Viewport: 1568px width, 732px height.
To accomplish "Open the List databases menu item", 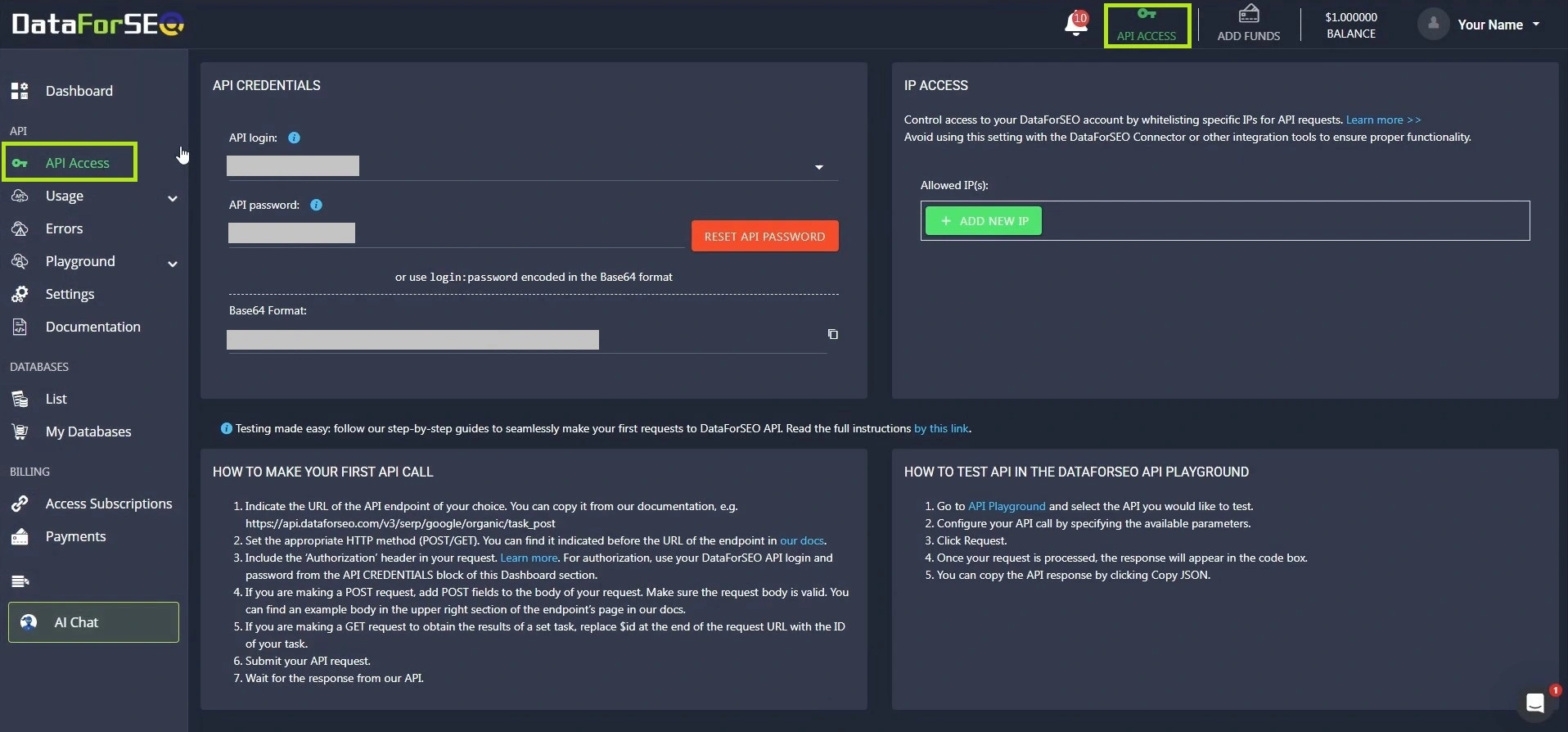I will [x=56, y=399].
